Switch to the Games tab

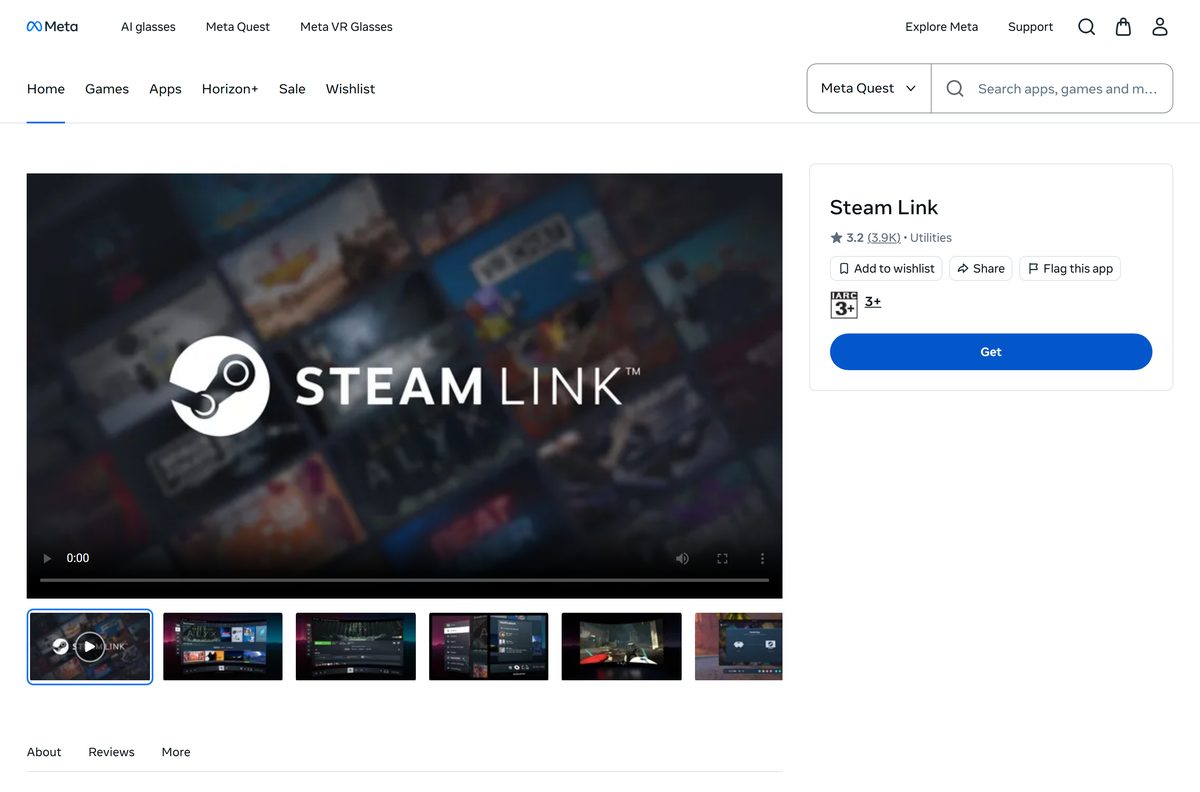click(x=107, y=89)
